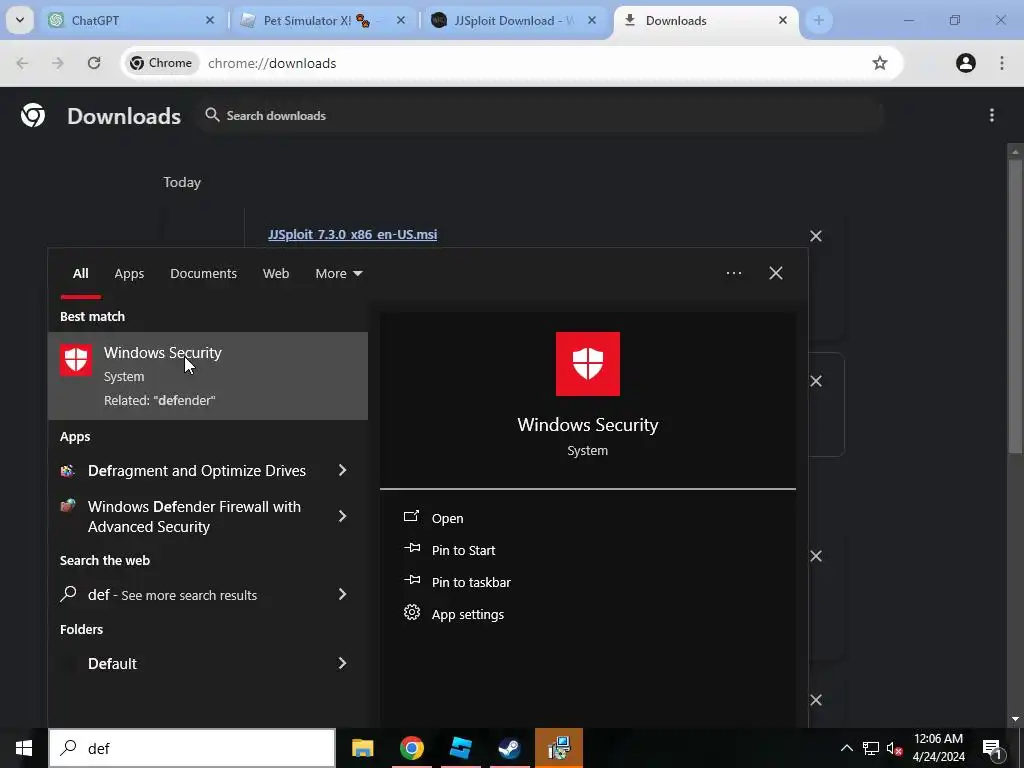Bookmark this page with the star
This screenshot has height=768, width=1024.
pos(880,63)
